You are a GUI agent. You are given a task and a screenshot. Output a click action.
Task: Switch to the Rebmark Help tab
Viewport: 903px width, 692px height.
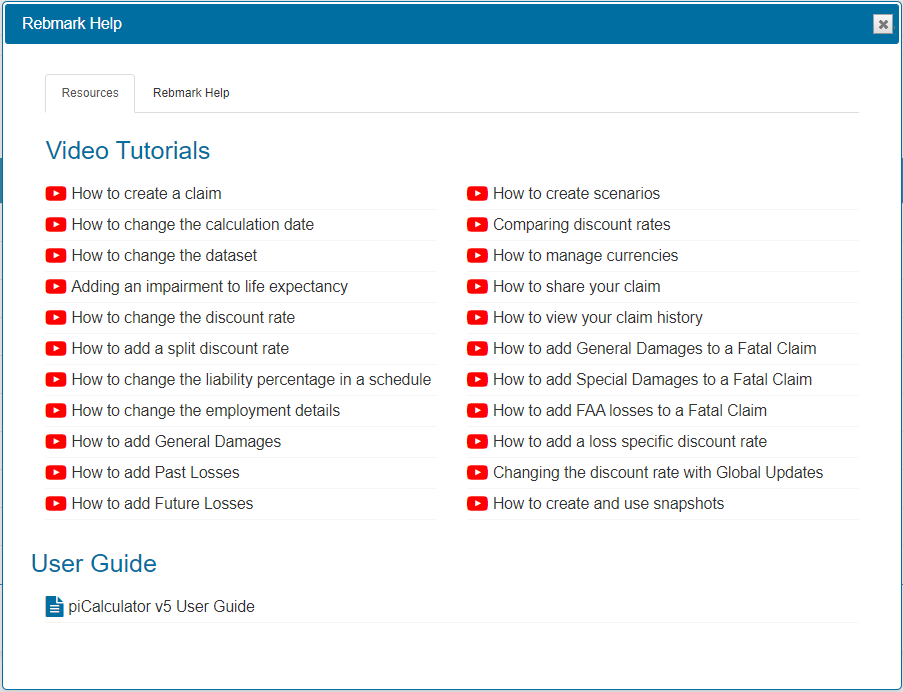pos(191,93)
